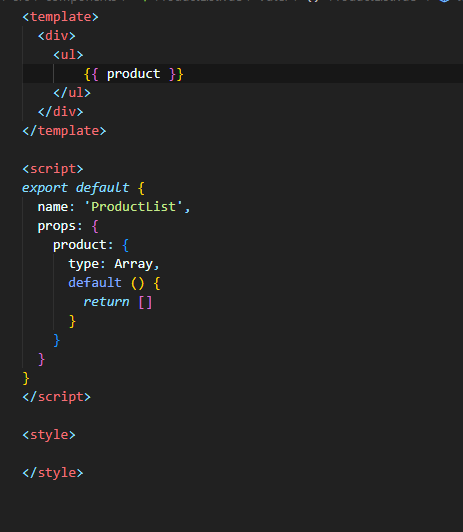The width and height of the screenshot is (463, 532).
Task: Place cursor on the closing </div> tag
Action: [x=60, y=112]
